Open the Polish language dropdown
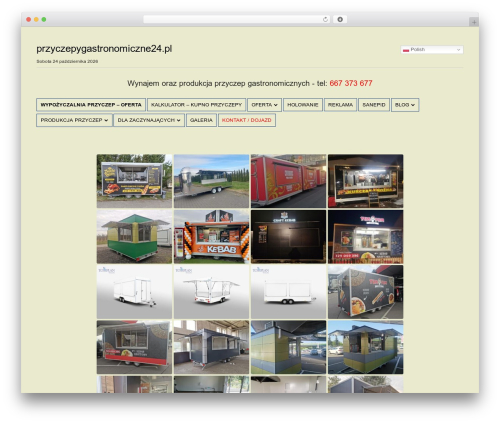The image size is (500, 423). click(x=432, y=50)
